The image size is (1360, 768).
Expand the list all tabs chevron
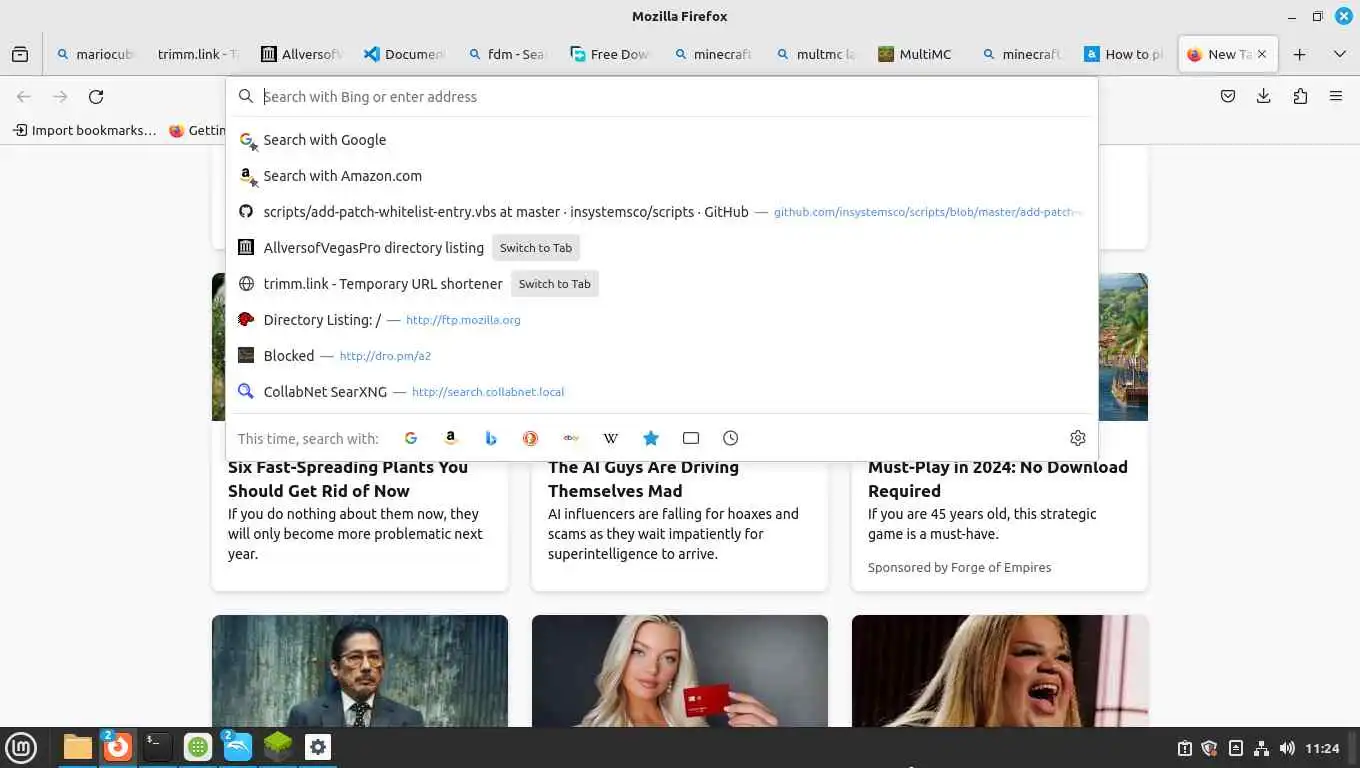(x=1340, y=54)
